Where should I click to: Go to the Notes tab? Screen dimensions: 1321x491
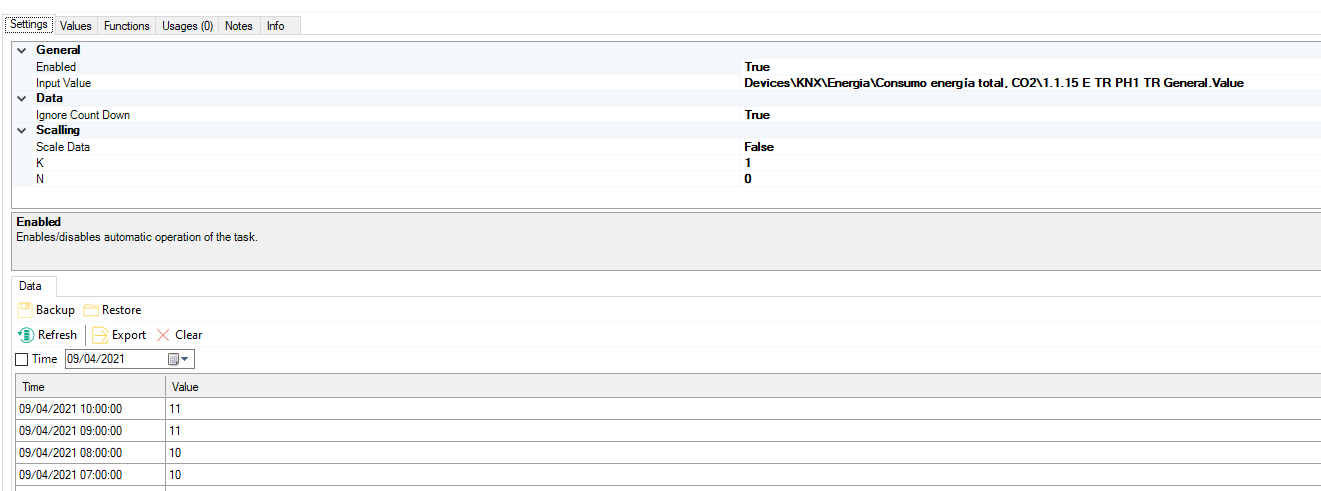pos(239,26)
